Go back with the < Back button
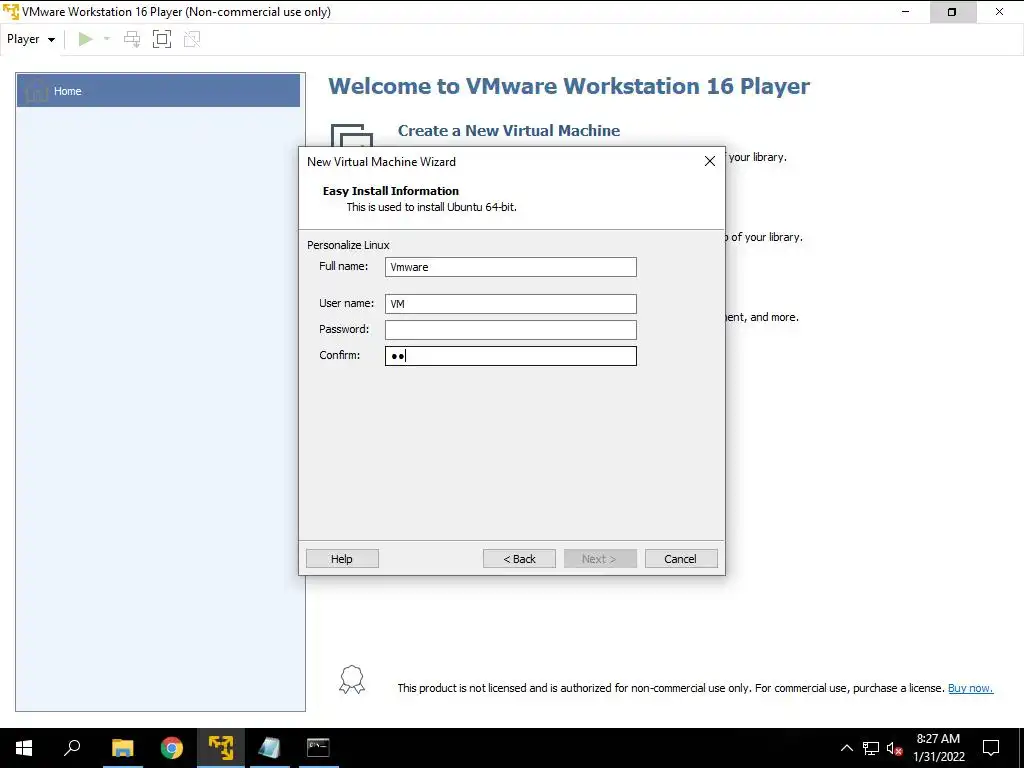The height and width of the screenshot is (768, 1024). pos(519,558)
